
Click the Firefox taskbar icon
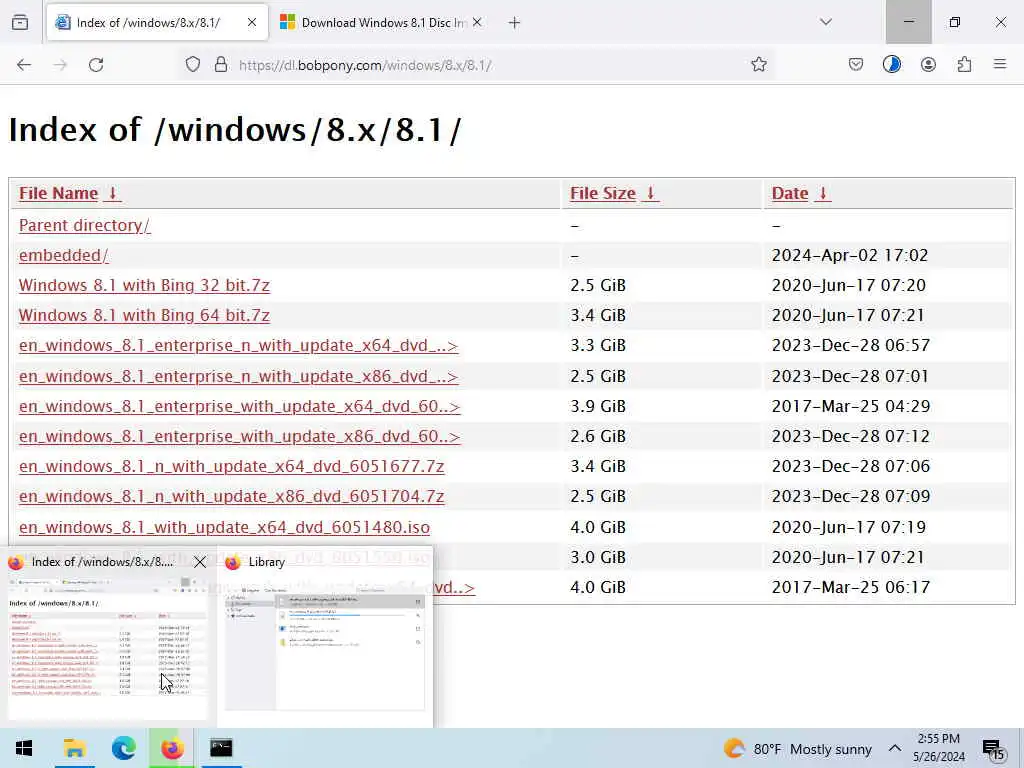[172, 748]
